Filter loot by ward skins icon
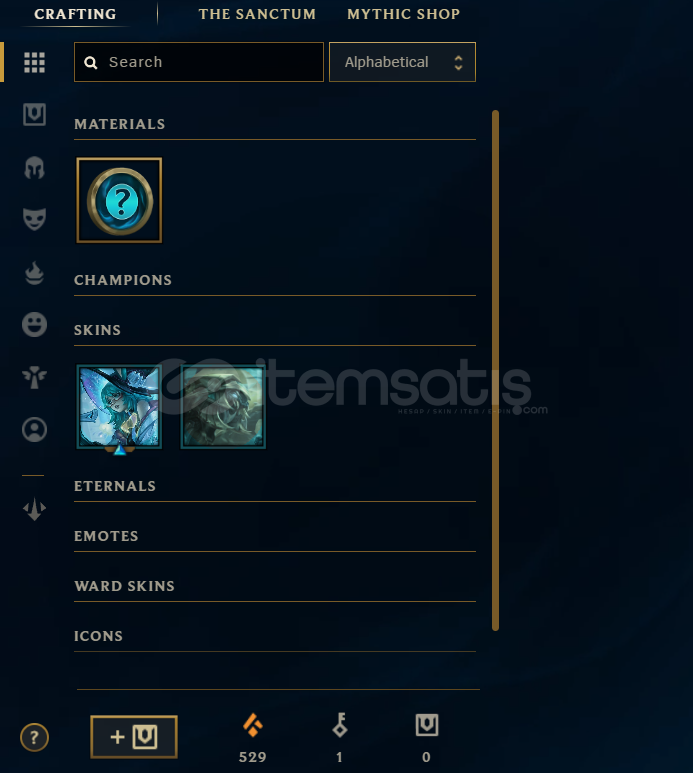Image resolution: width=693 pixels, height=773 pixels. coord(35,377)
